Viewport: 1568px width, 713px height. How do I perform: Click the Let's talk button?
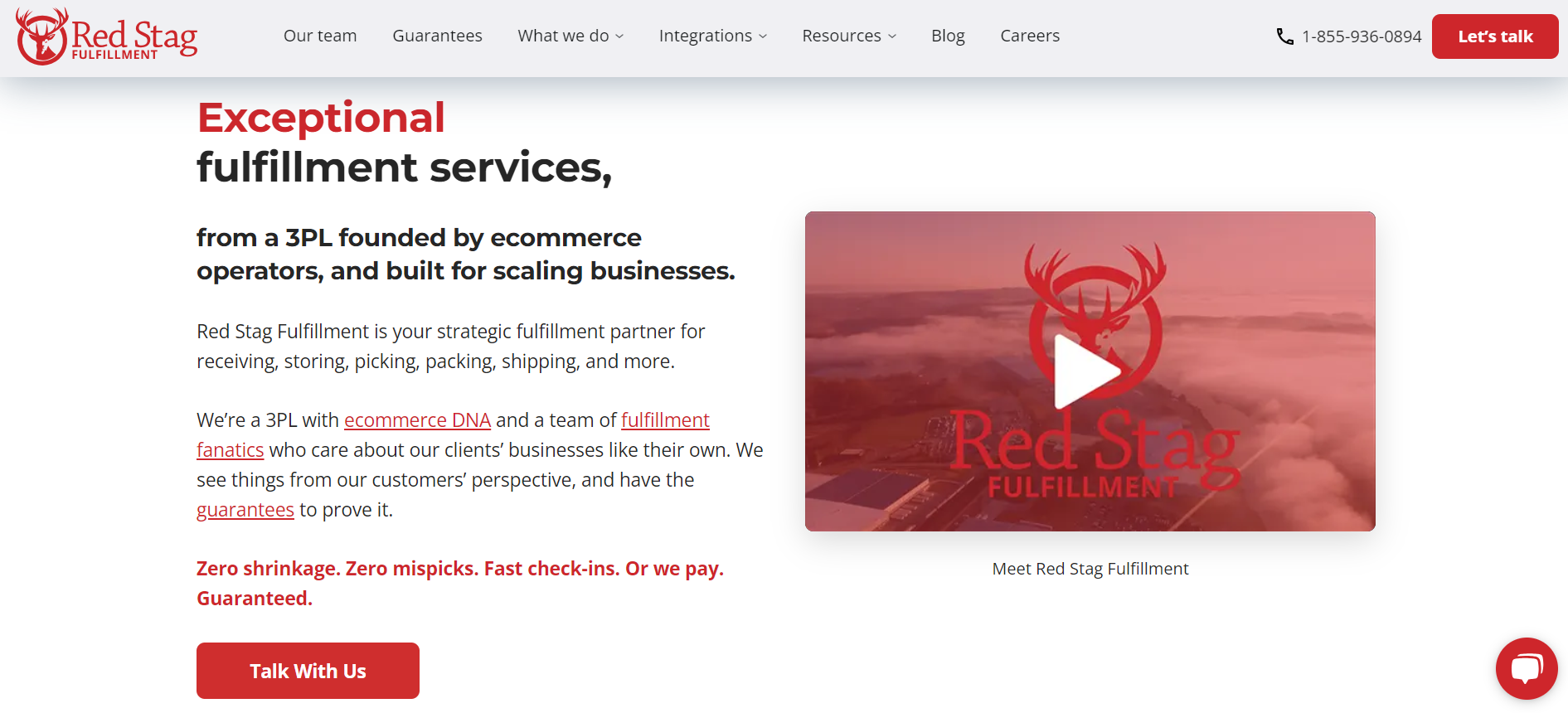coord(1495,36)
